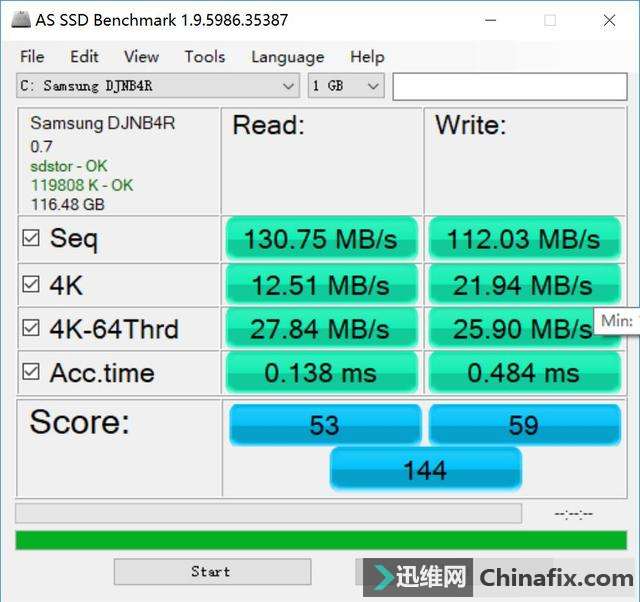Viewport: 640px width, 602px height.
Task: Minimize the AS SSD Benchmark window
Action: coord(491,20)
